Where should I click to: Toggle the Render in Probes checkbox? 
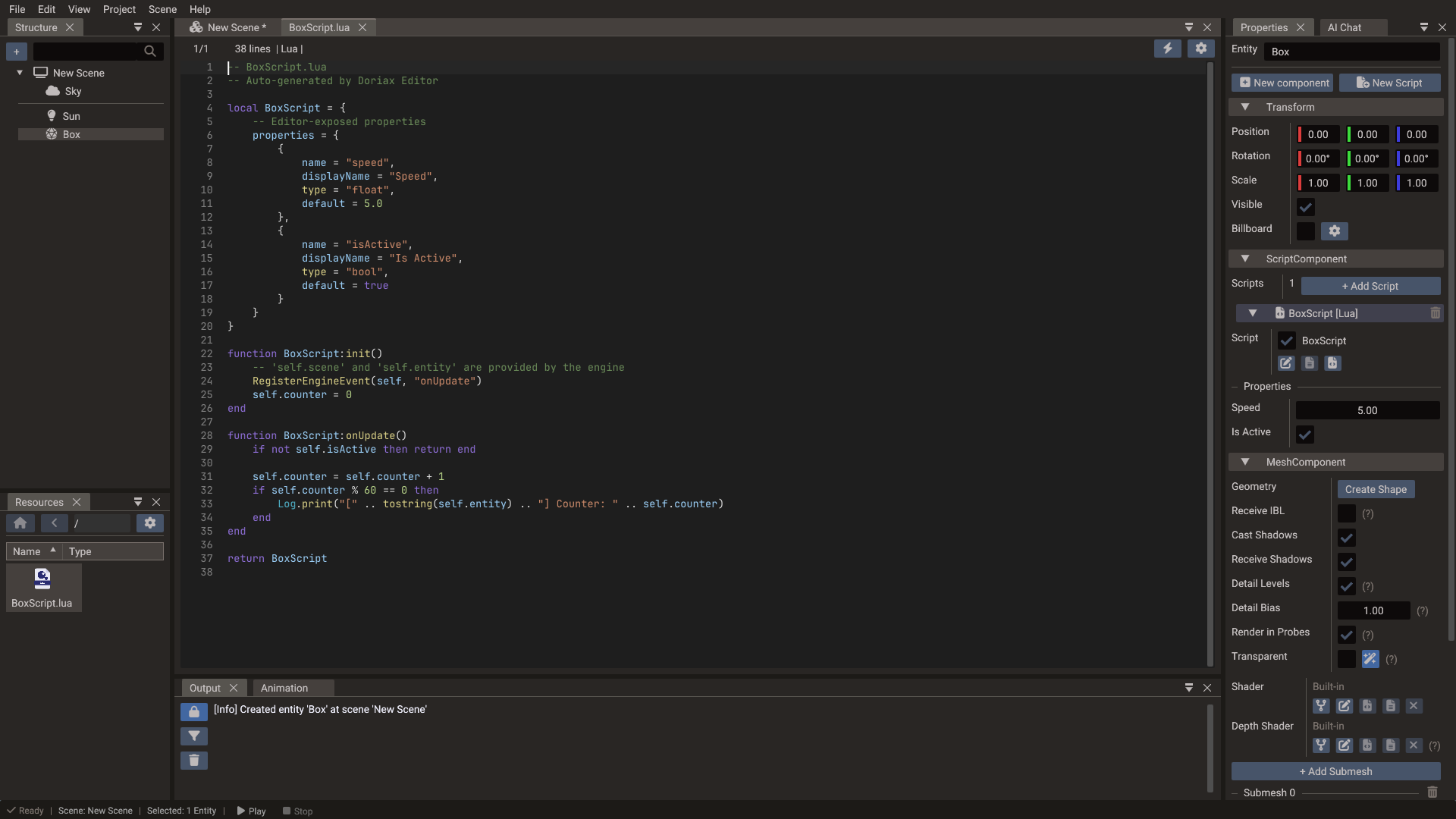click(x=1347, y=635)
